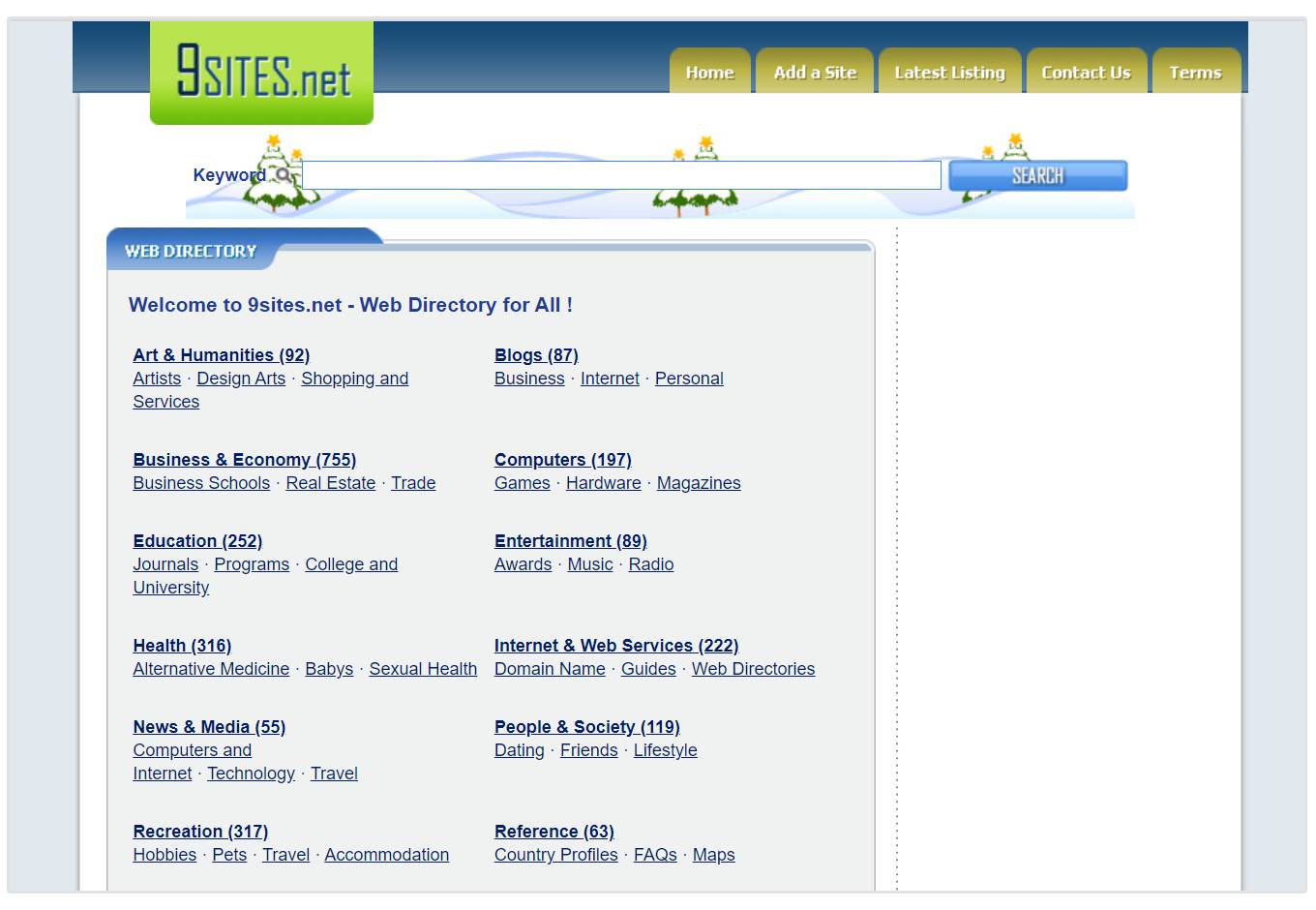Open the Home tab

(x=709, y=73)
